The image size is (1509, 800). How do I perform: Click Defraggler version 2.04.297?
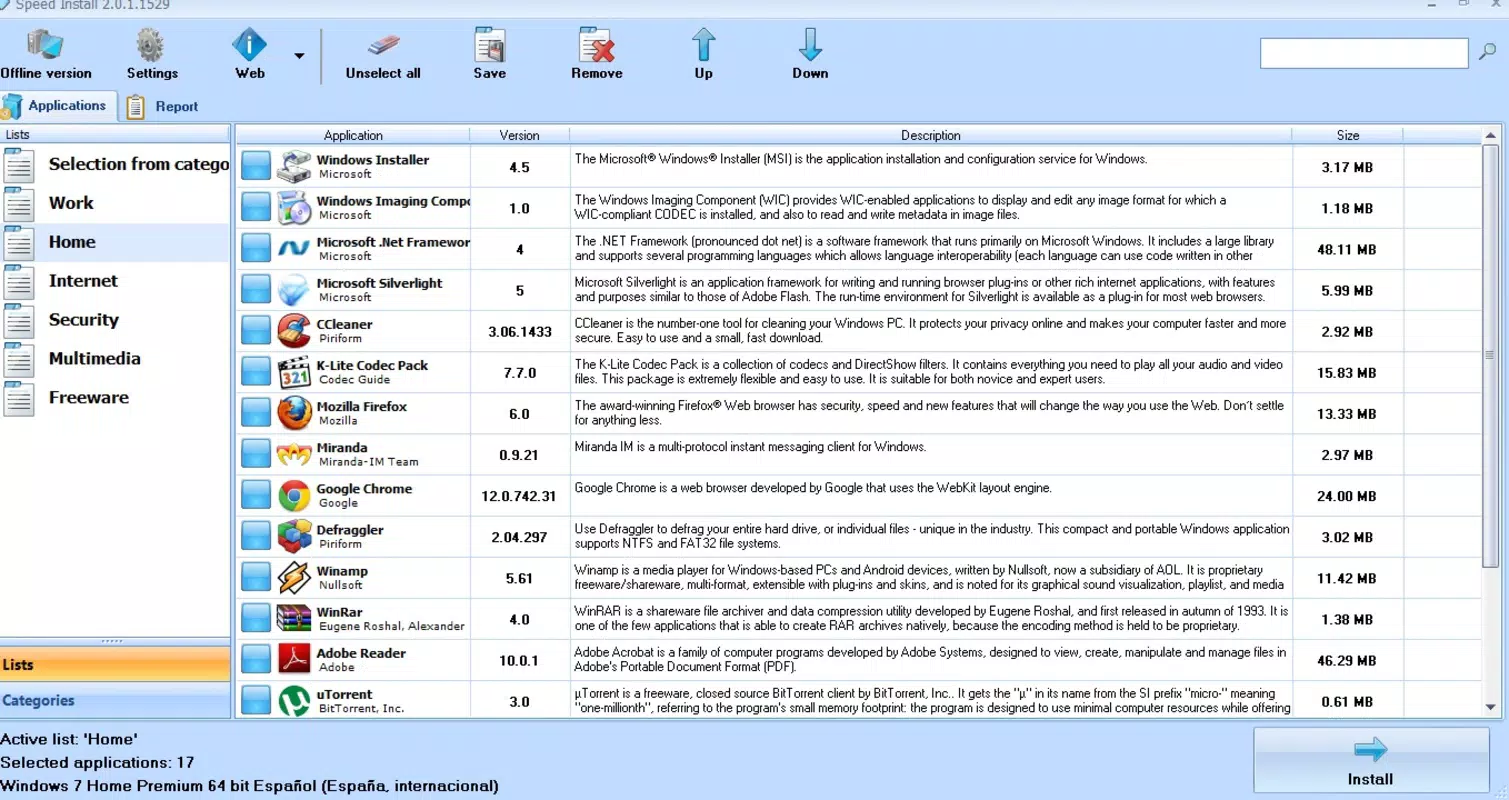tap(519, 537)
